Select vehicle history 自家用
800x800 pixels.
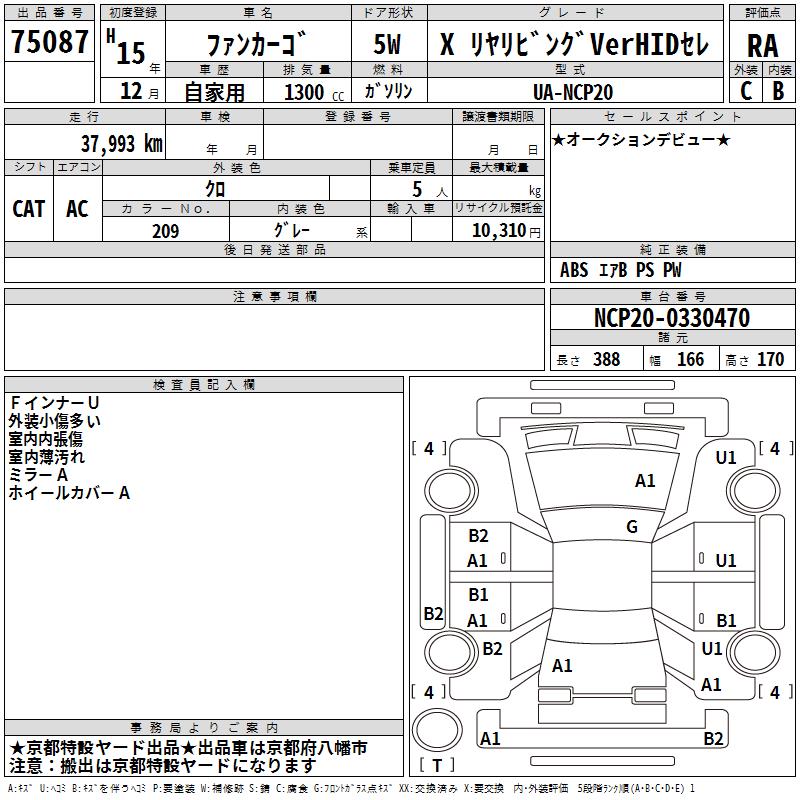214,92
